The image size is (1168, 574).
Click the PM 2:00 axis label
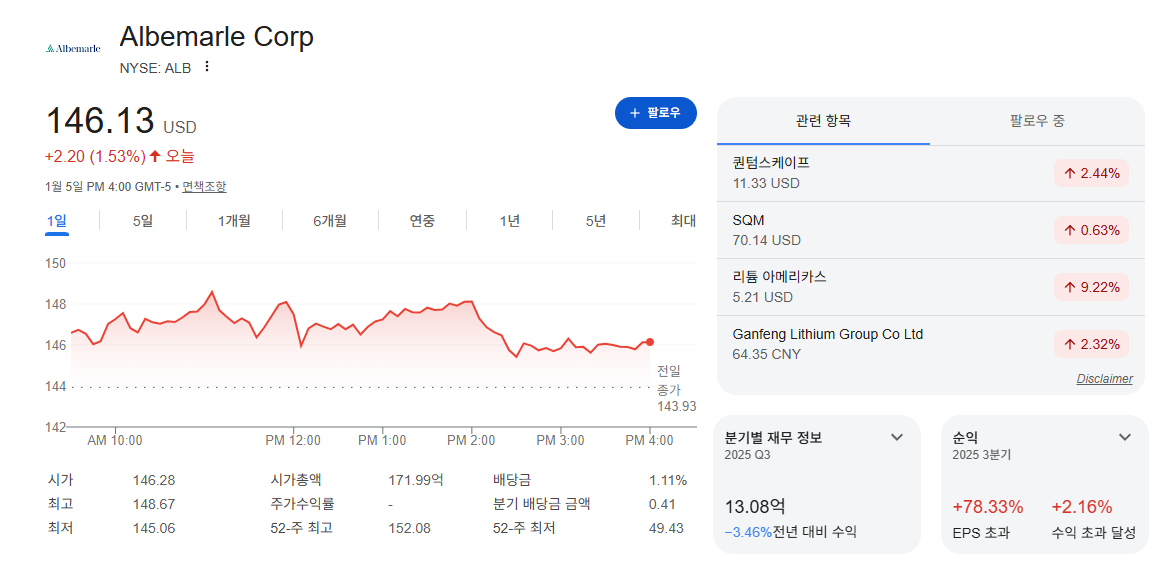(x=471, y=440)
